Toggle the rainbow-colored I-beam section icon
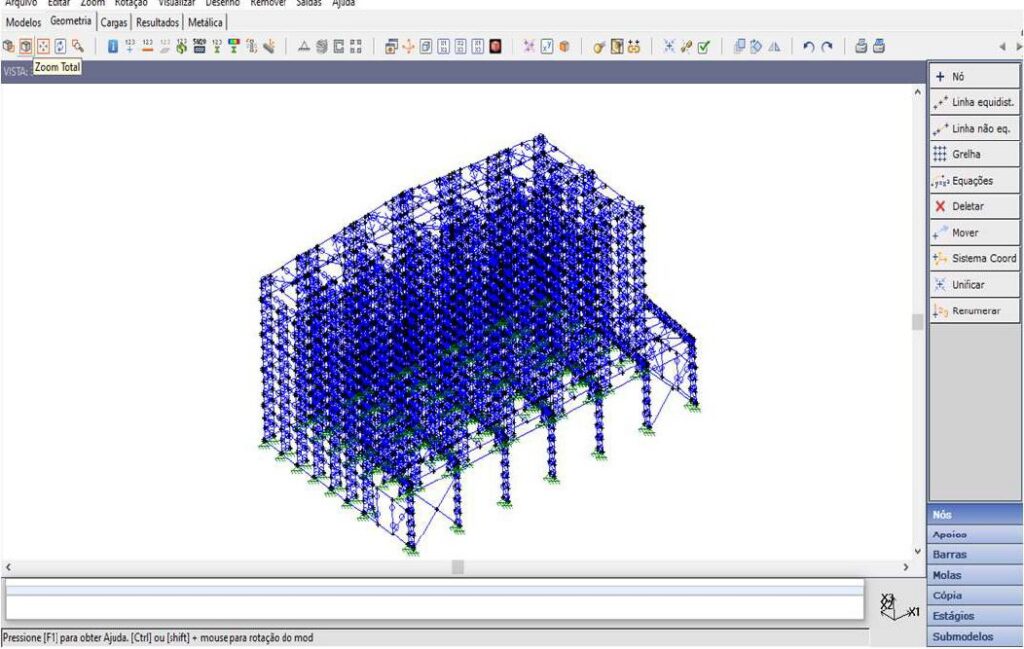 [234, 46]
